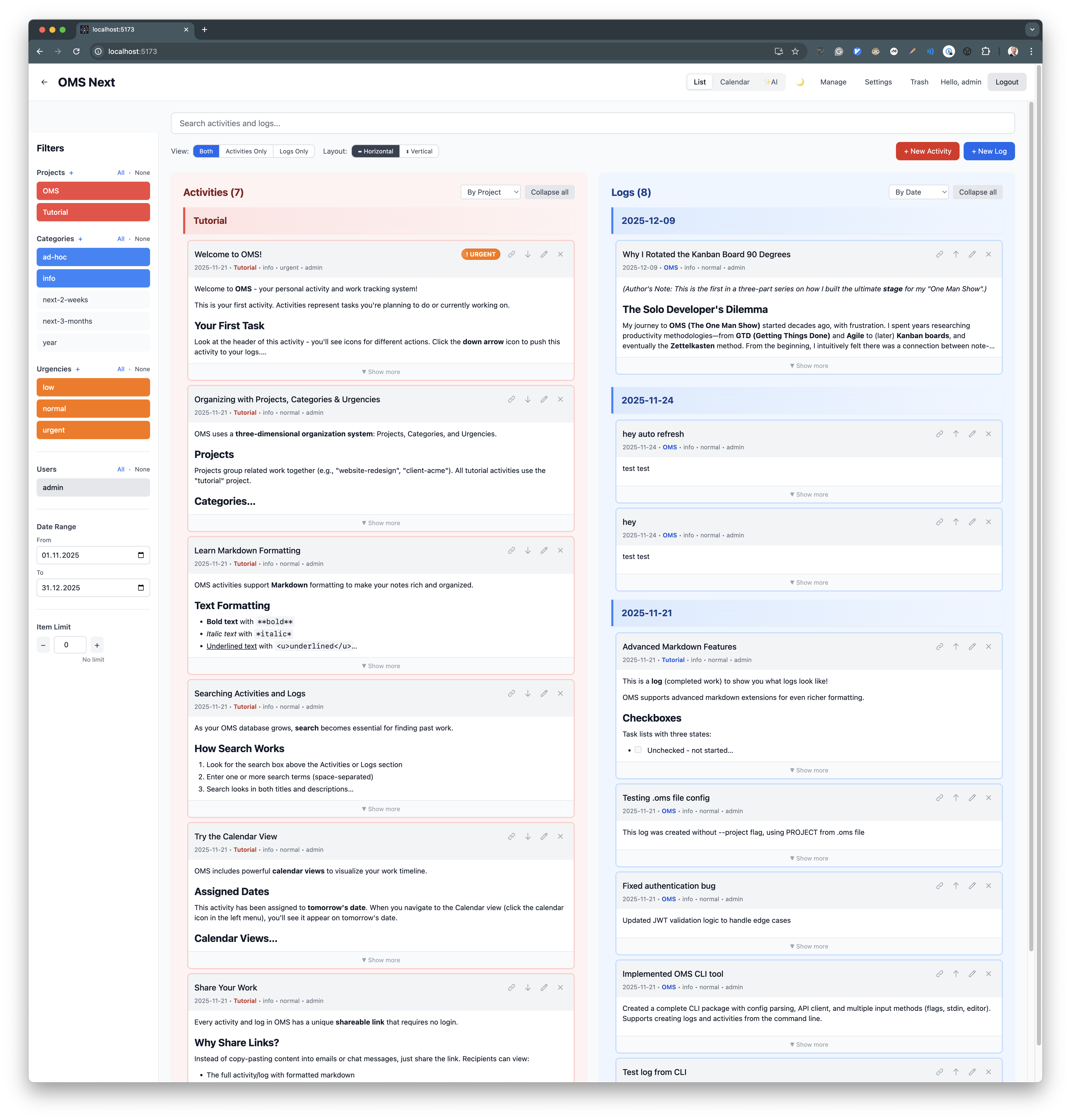
Task: Toggle dark mode with the moon icon
Action: pos(800,82)
